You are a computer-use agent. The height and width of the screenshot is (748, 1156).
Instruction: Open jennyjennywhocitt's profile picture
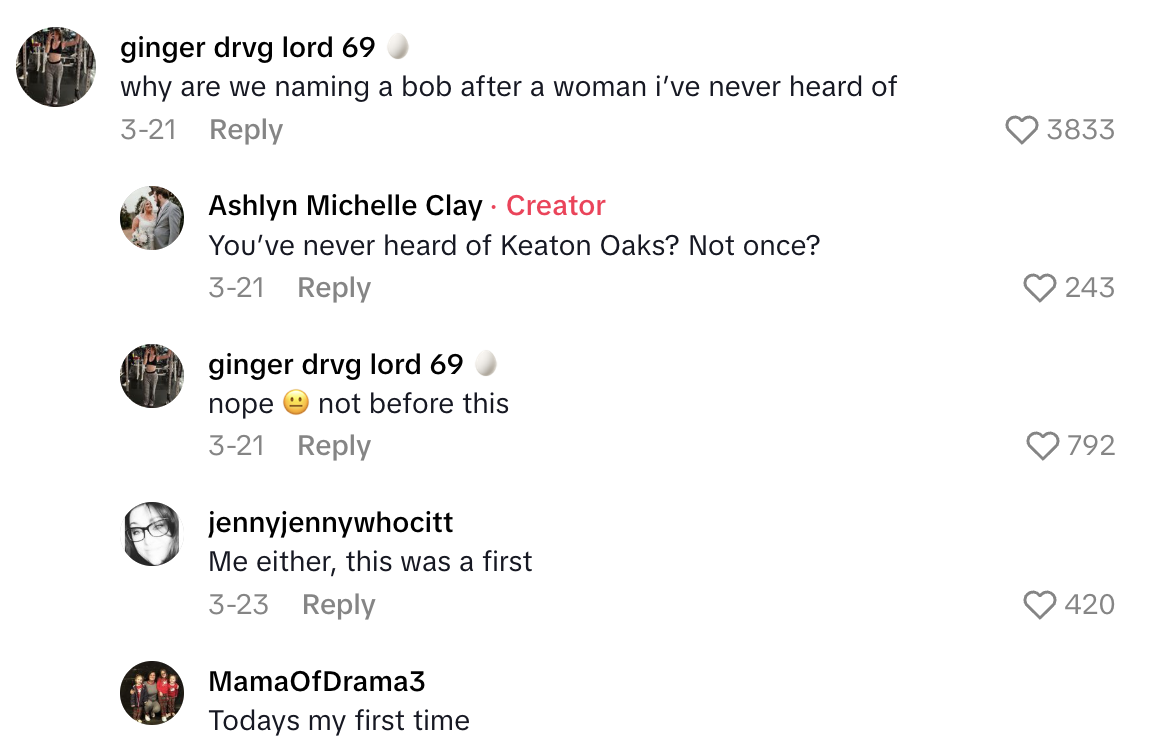(x=152, y=534)
